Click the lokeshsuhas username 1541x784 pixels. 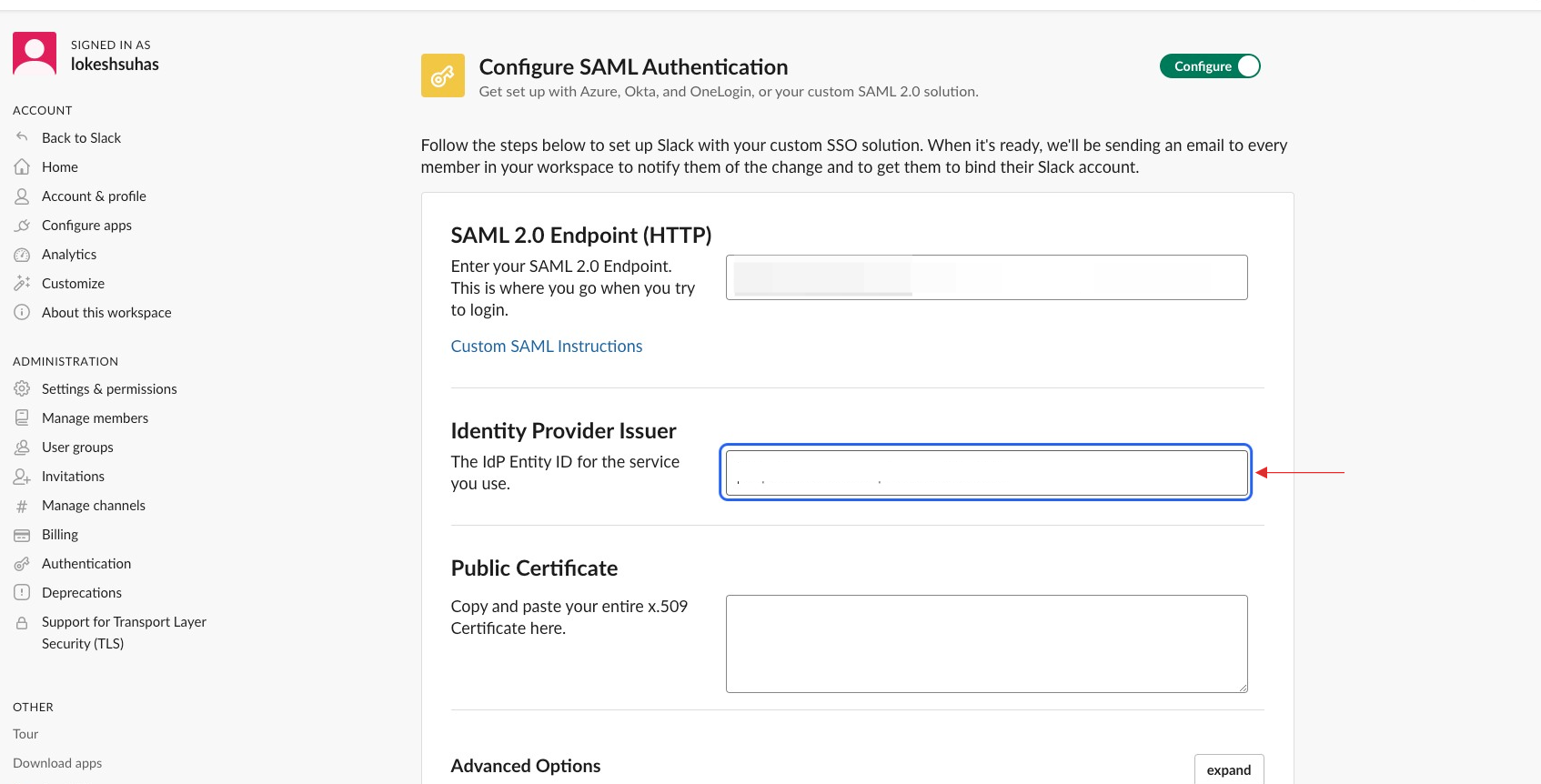(x=115, y=65)
